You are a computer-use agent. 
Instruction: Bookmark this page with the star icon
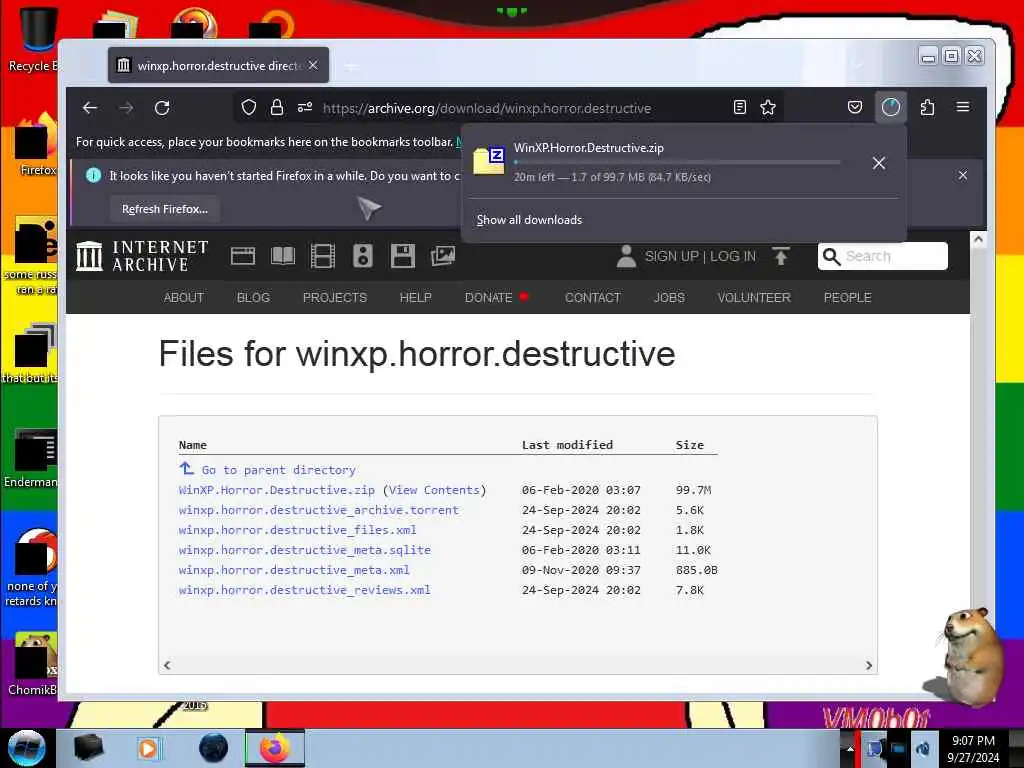768,108
